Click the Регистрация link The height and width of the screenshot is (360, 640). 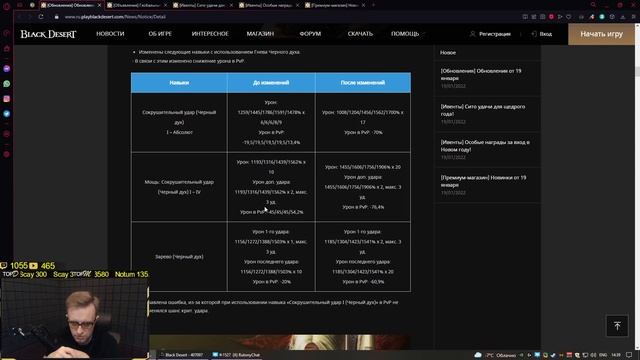point(490,34)
